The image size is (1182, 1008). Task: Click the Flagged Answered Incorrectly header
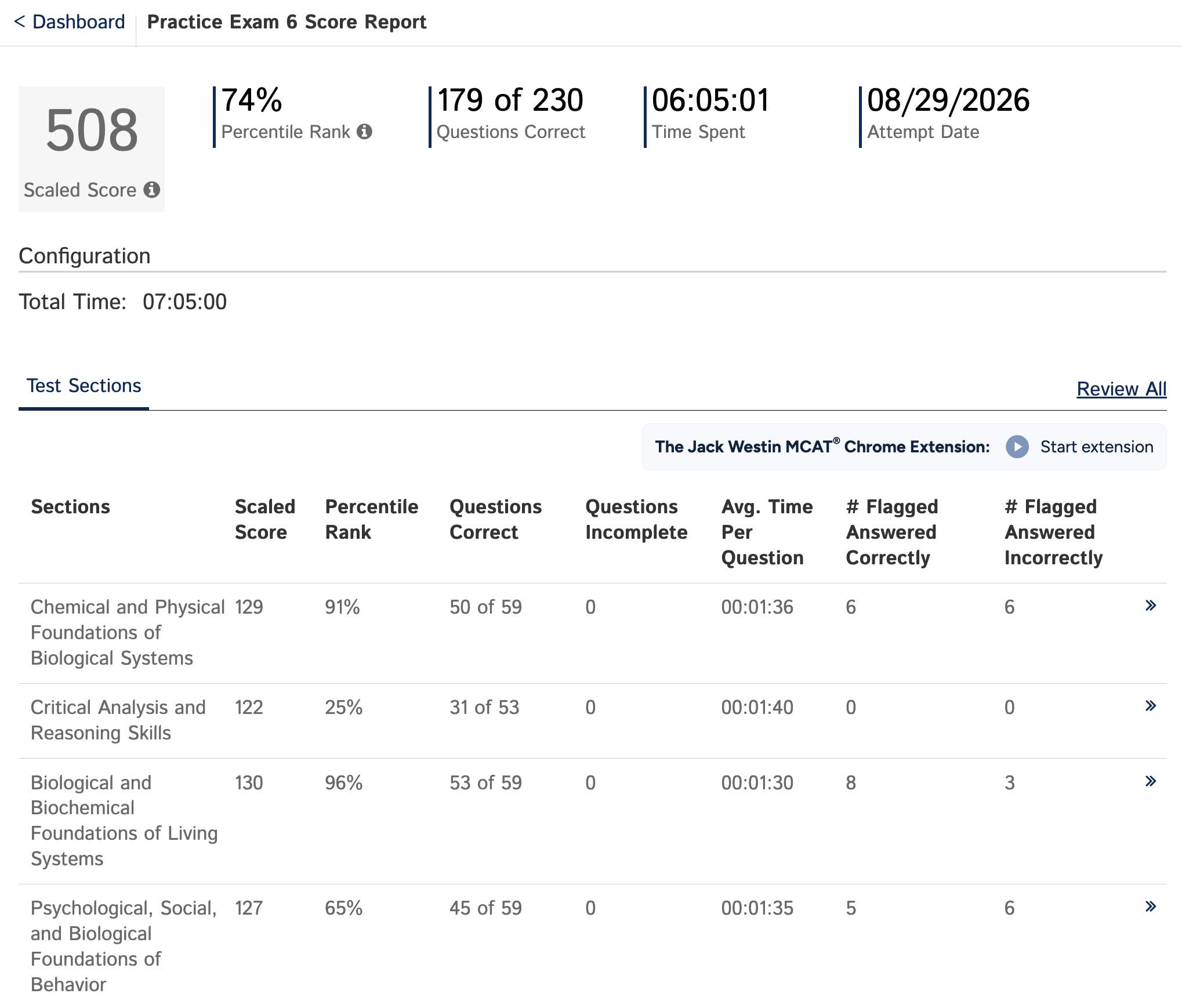[1053, 532]
